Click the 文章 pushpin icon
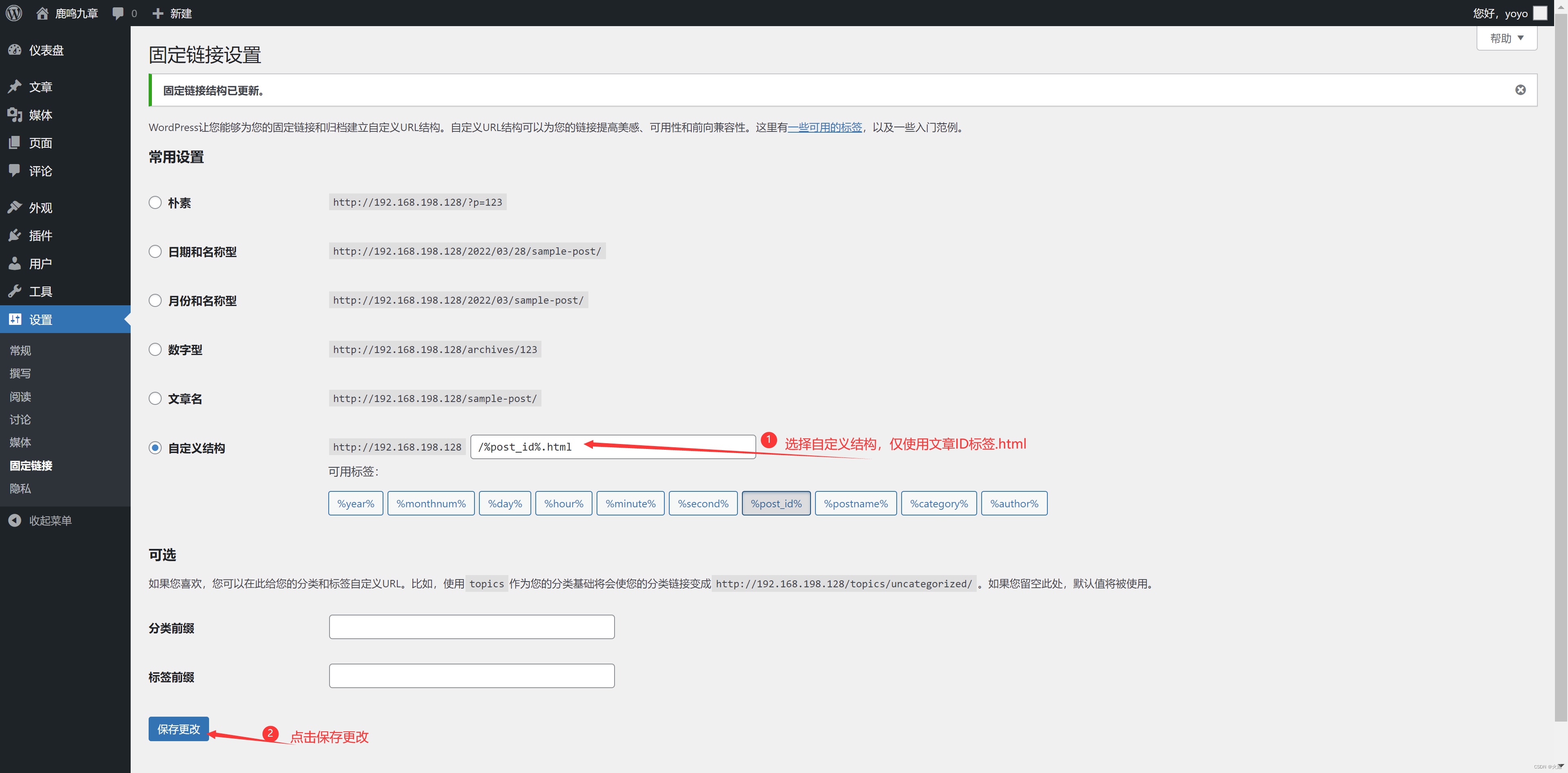1568x773 pixels. 15,87
